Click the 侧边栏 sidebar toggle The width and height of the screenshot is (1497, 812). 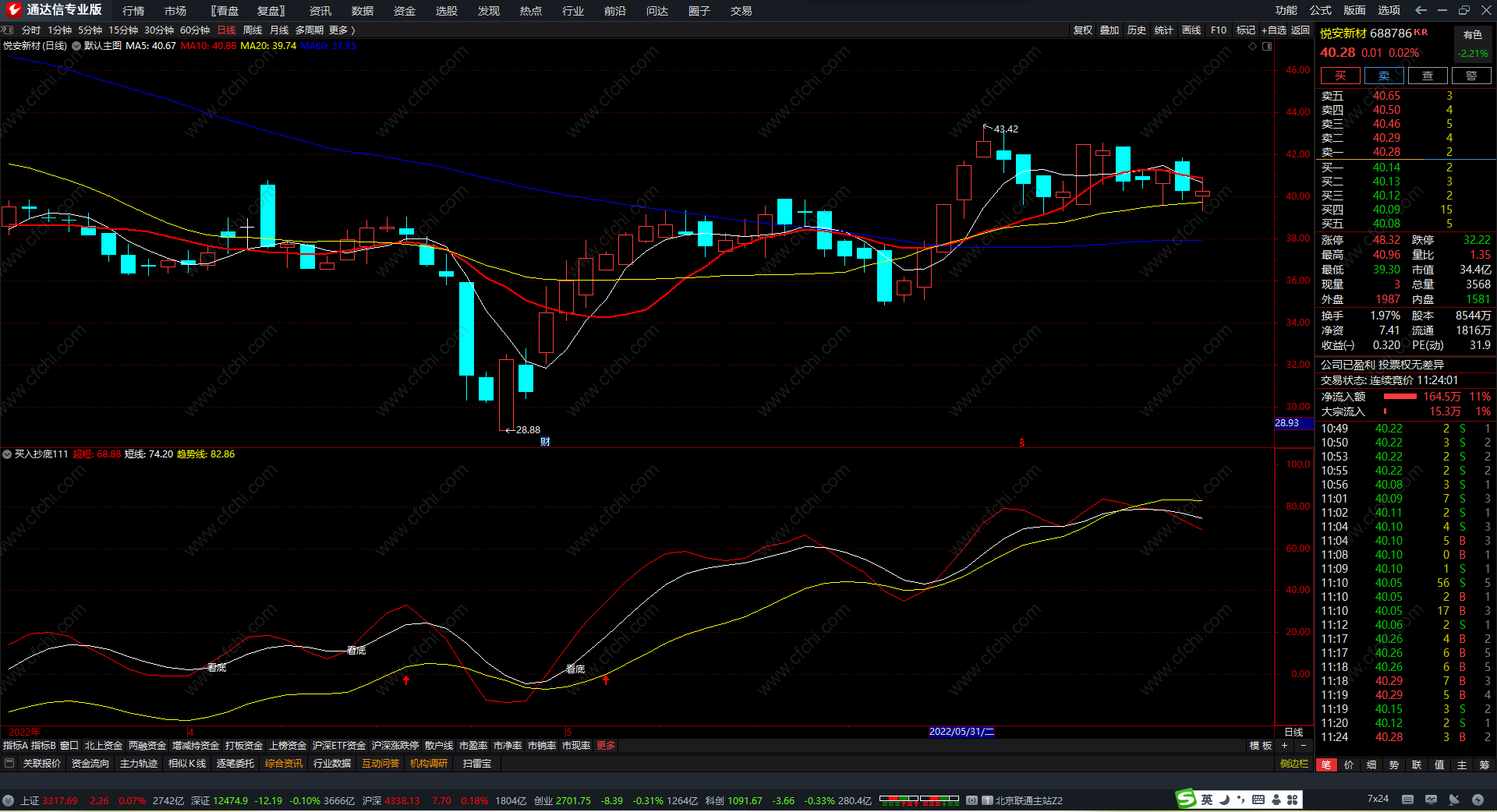tap(1294, 764)
